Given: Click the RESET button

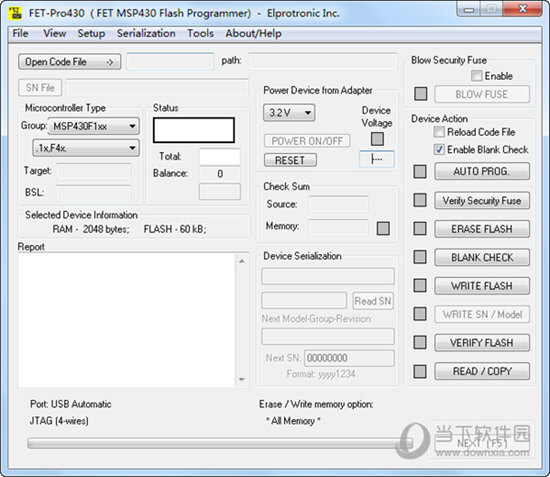Looking at the screenshot, I should coord(290,160).
